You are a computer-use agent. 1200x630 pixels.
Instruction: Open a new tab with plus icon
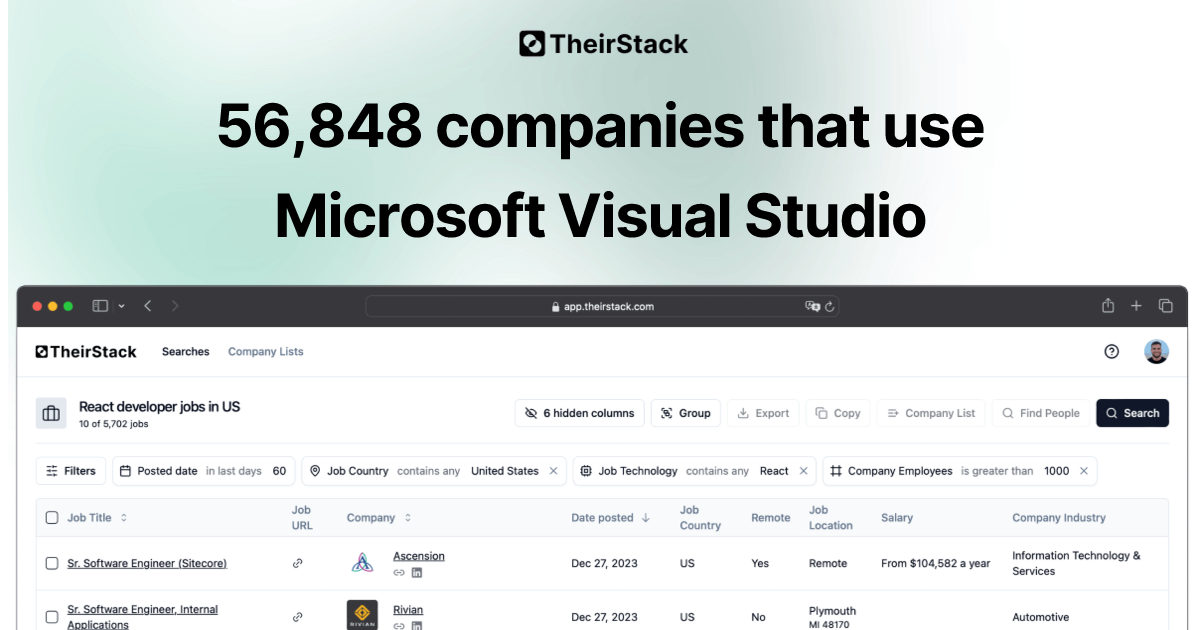pos(1136,306)
